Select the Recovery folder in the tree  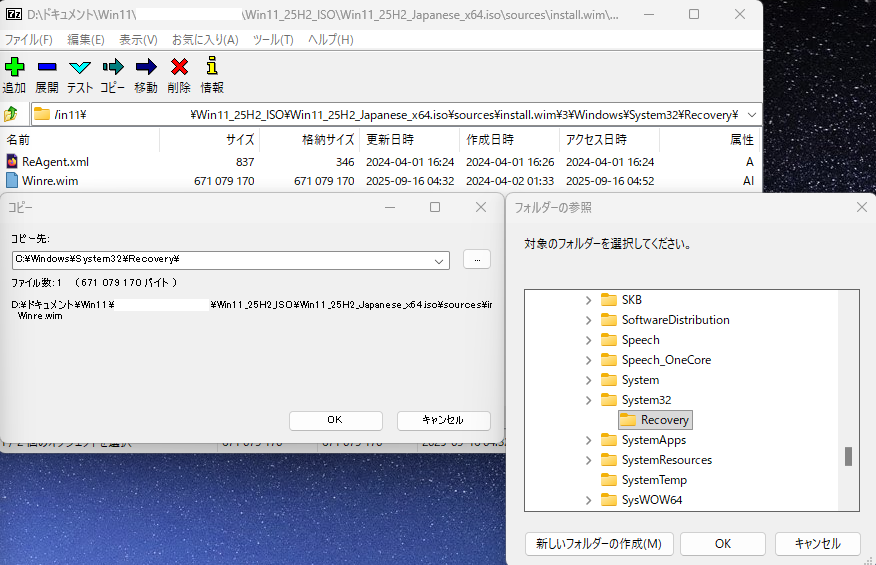(x=664, y=420)
